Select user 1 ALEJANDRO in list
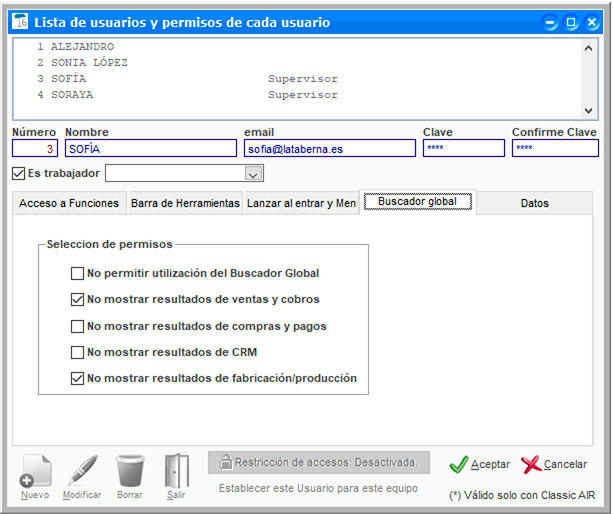The height and width of the screenshot is (514, 613). 297,47
